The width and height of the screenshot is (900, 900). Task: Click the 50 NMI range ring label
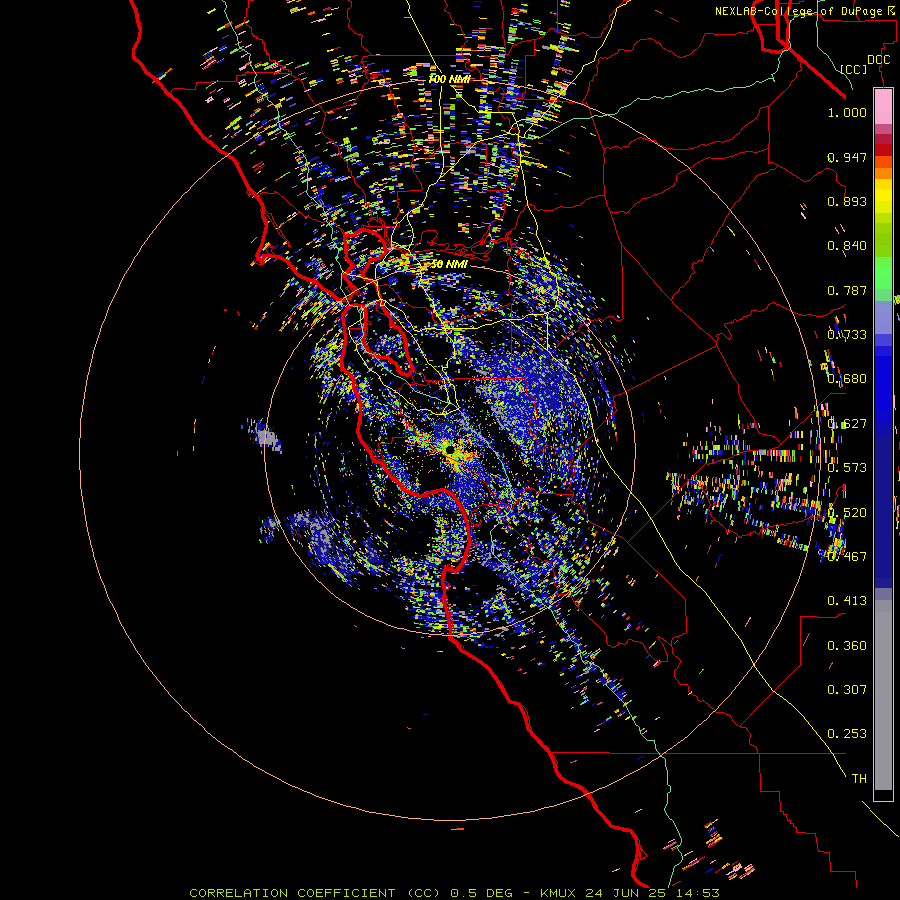pos(448,265)
